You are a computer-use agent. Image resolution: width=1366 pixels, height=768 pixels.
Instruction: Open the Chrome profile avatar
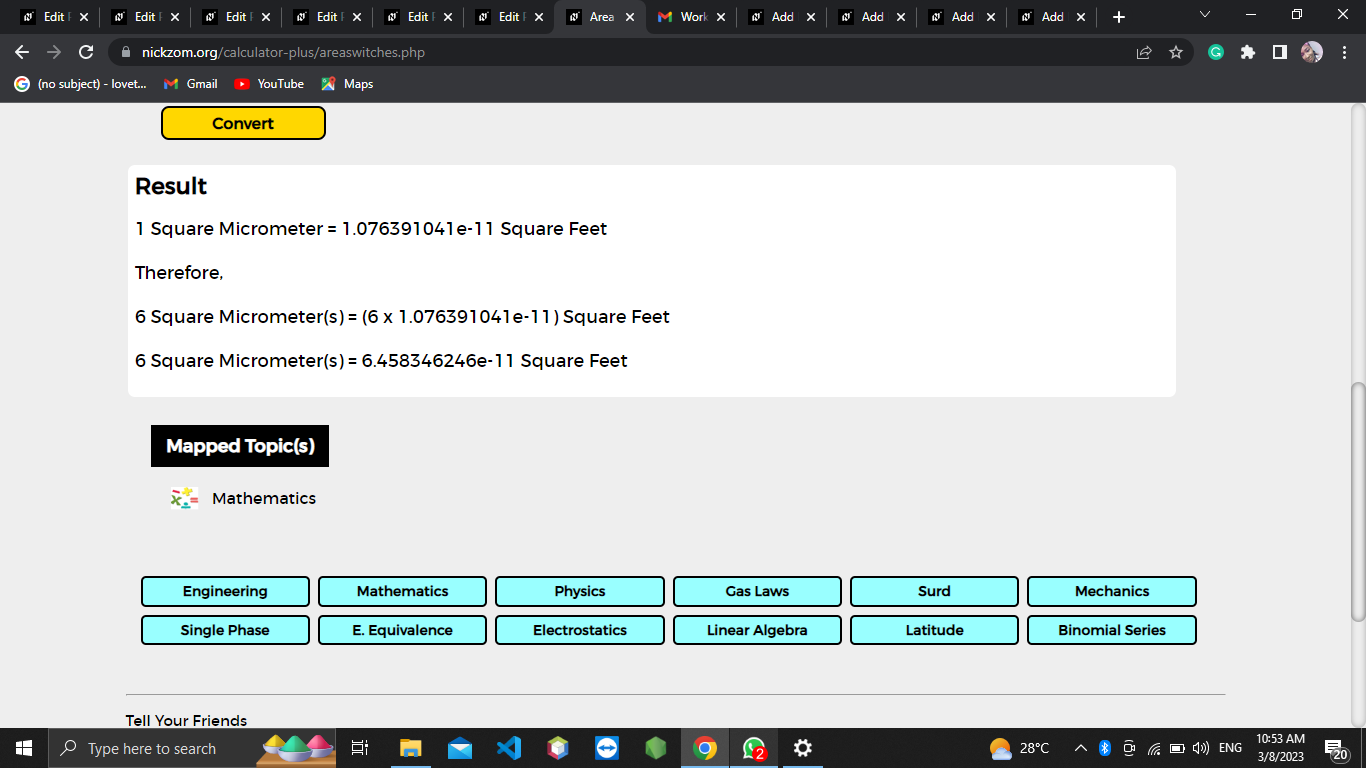point(1312,52)
